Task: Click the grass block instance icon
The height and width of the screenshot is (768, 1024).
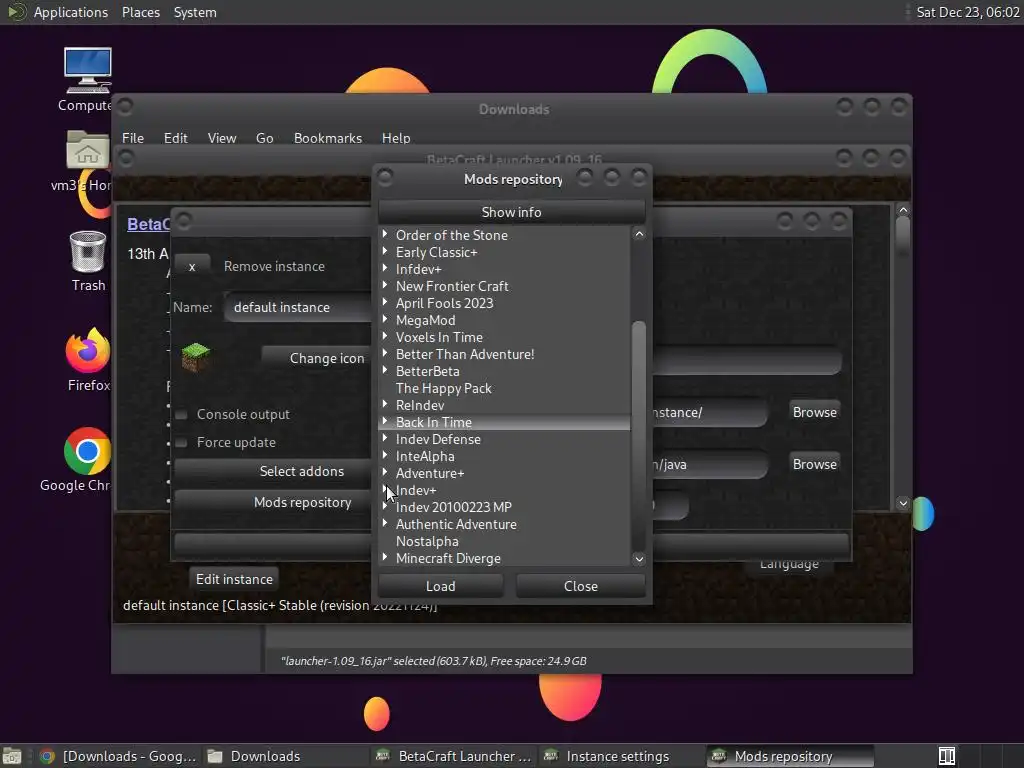Action: (x=195, y=357)
